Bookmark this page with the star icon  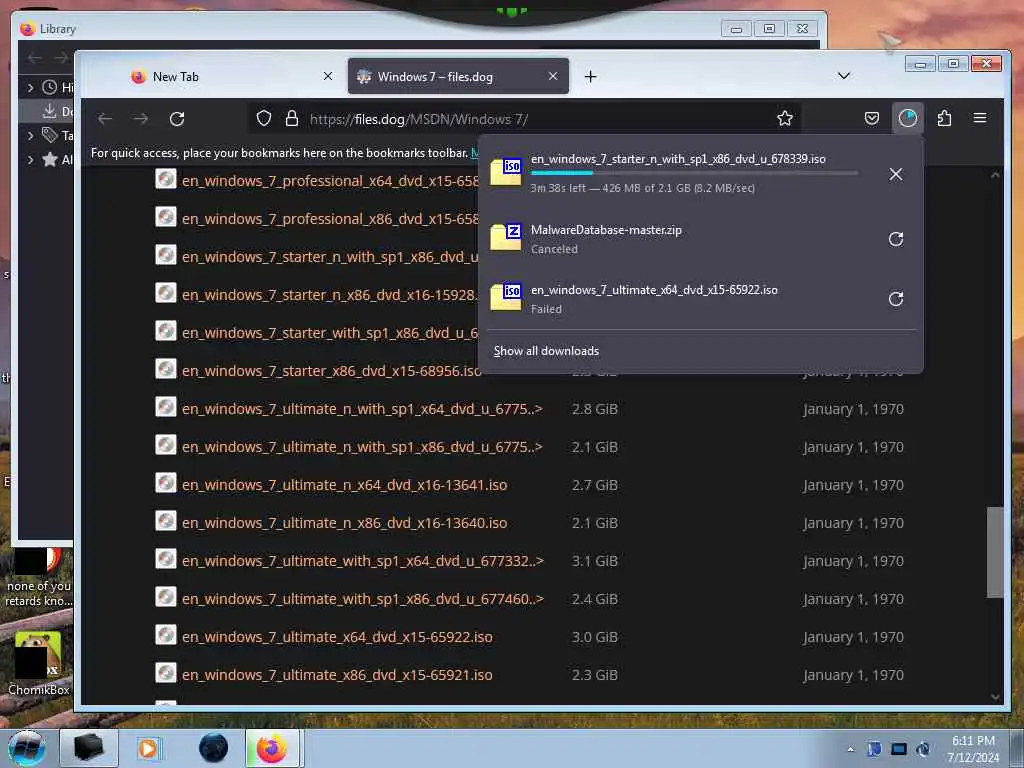click(x=784, y=118)
